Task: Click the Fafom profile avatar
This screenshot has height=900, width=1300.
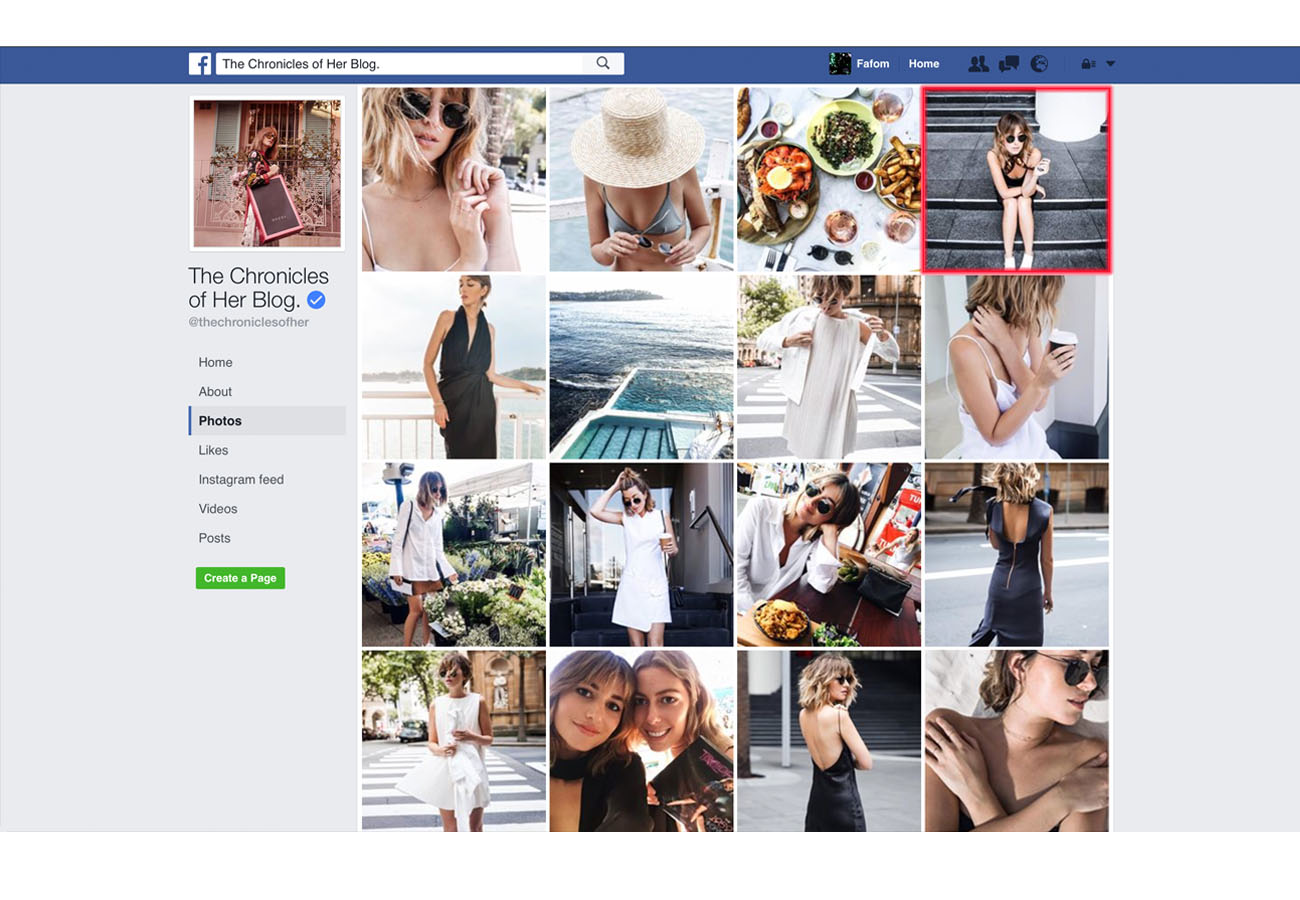Action: point(840,64)
